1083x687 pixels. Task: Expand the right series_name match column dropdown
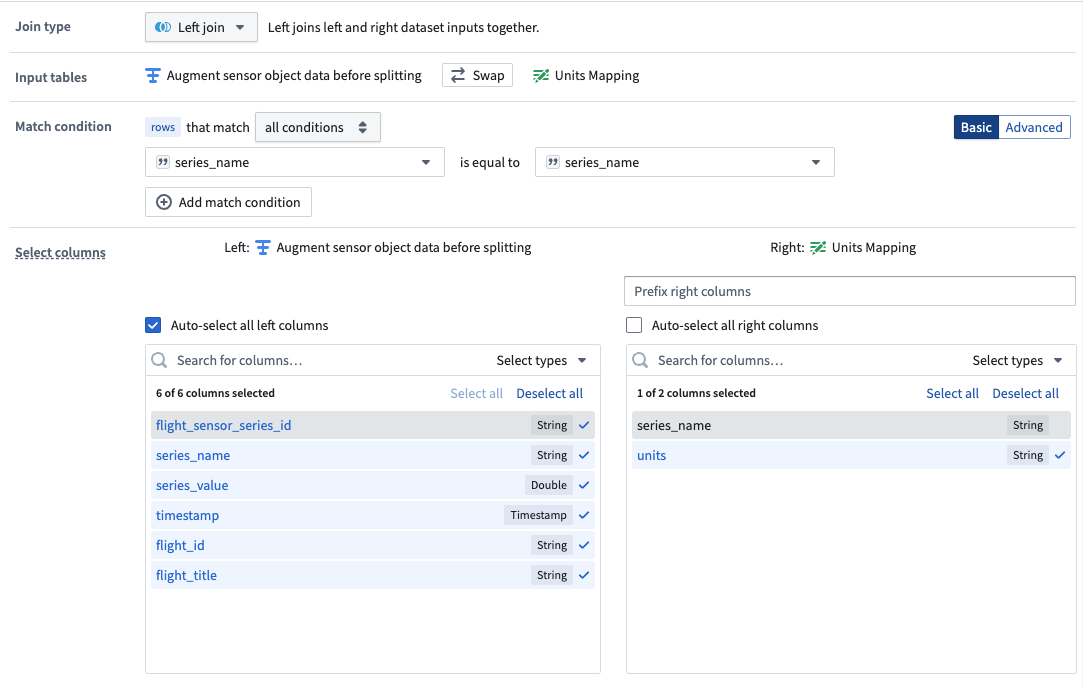click(684, 162)
